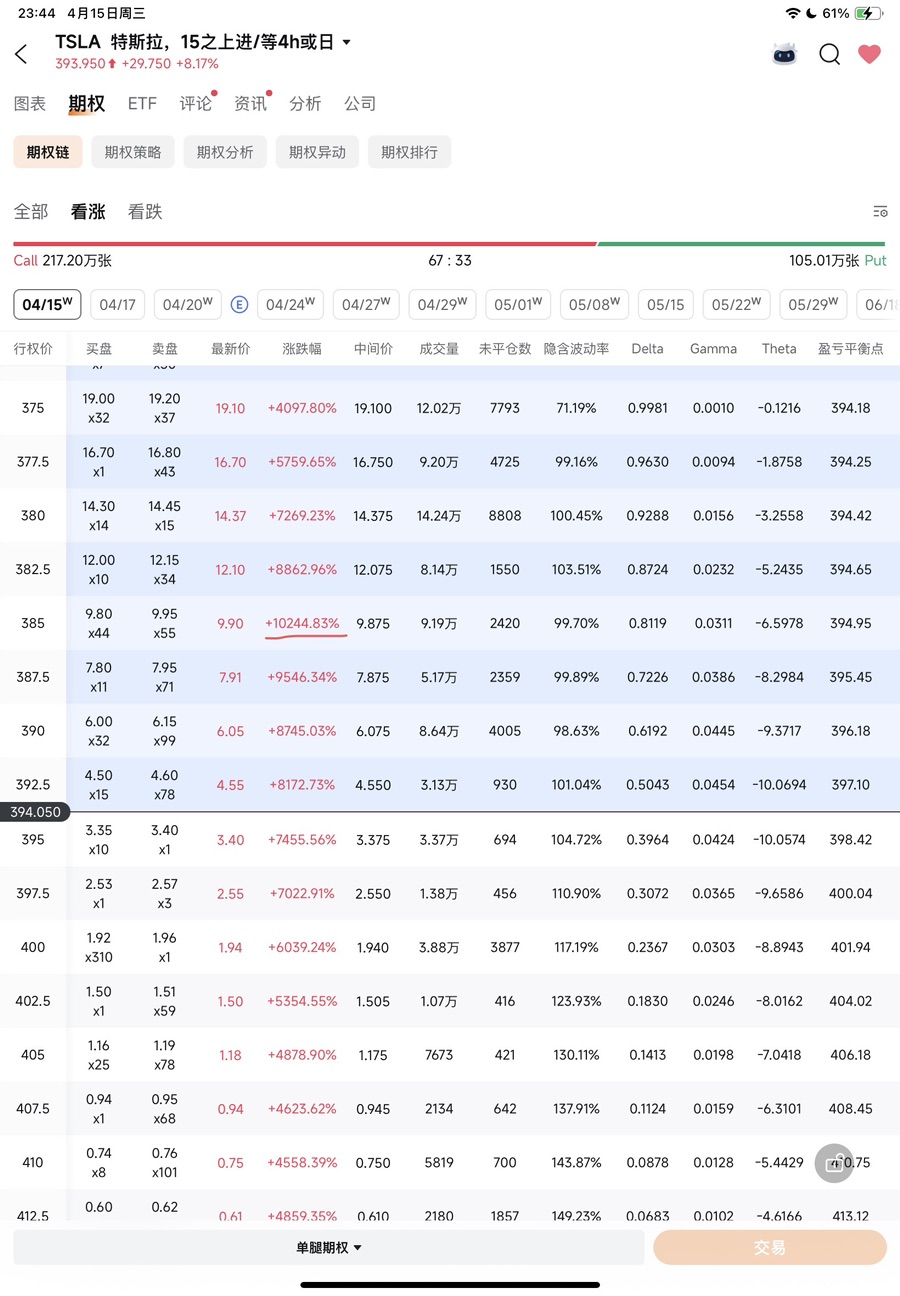Tap the home indicator bar
The height and width of the screenshot is (1296, 900).
[450, 1285]
